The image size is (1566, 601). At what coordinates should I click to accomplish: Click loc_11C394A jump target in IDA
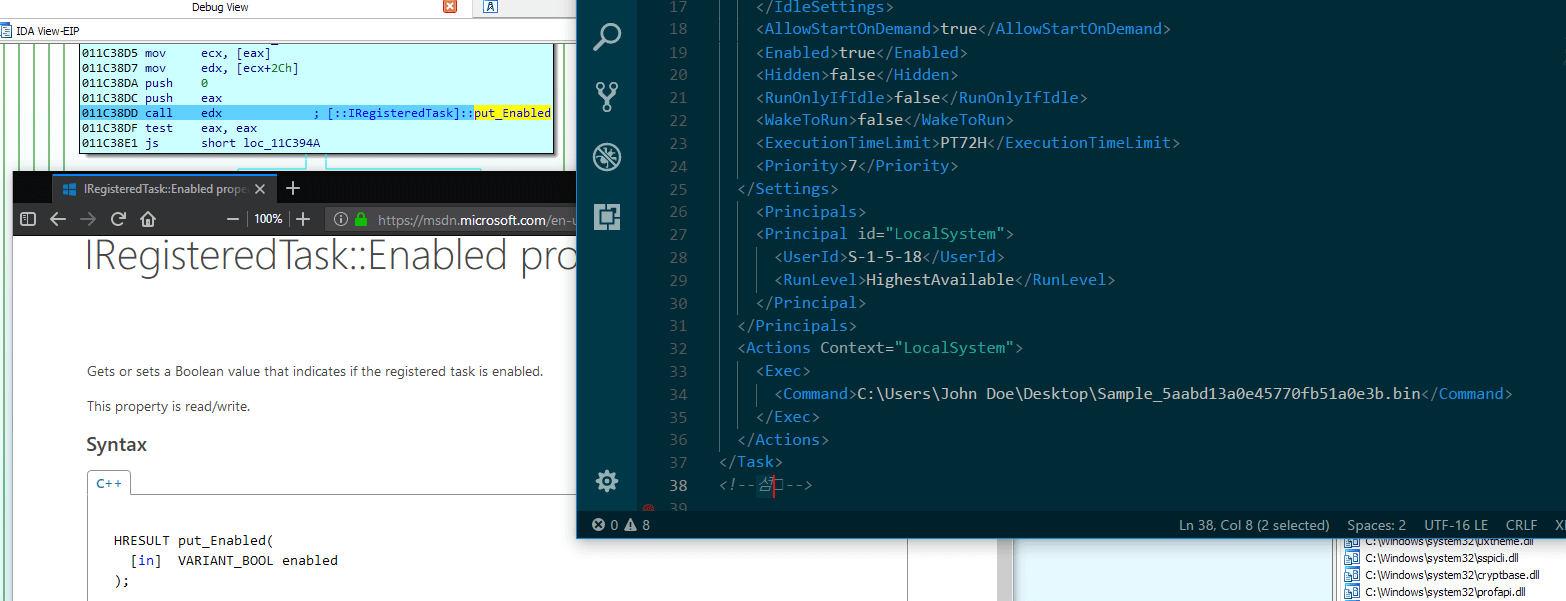click(282, 143)
